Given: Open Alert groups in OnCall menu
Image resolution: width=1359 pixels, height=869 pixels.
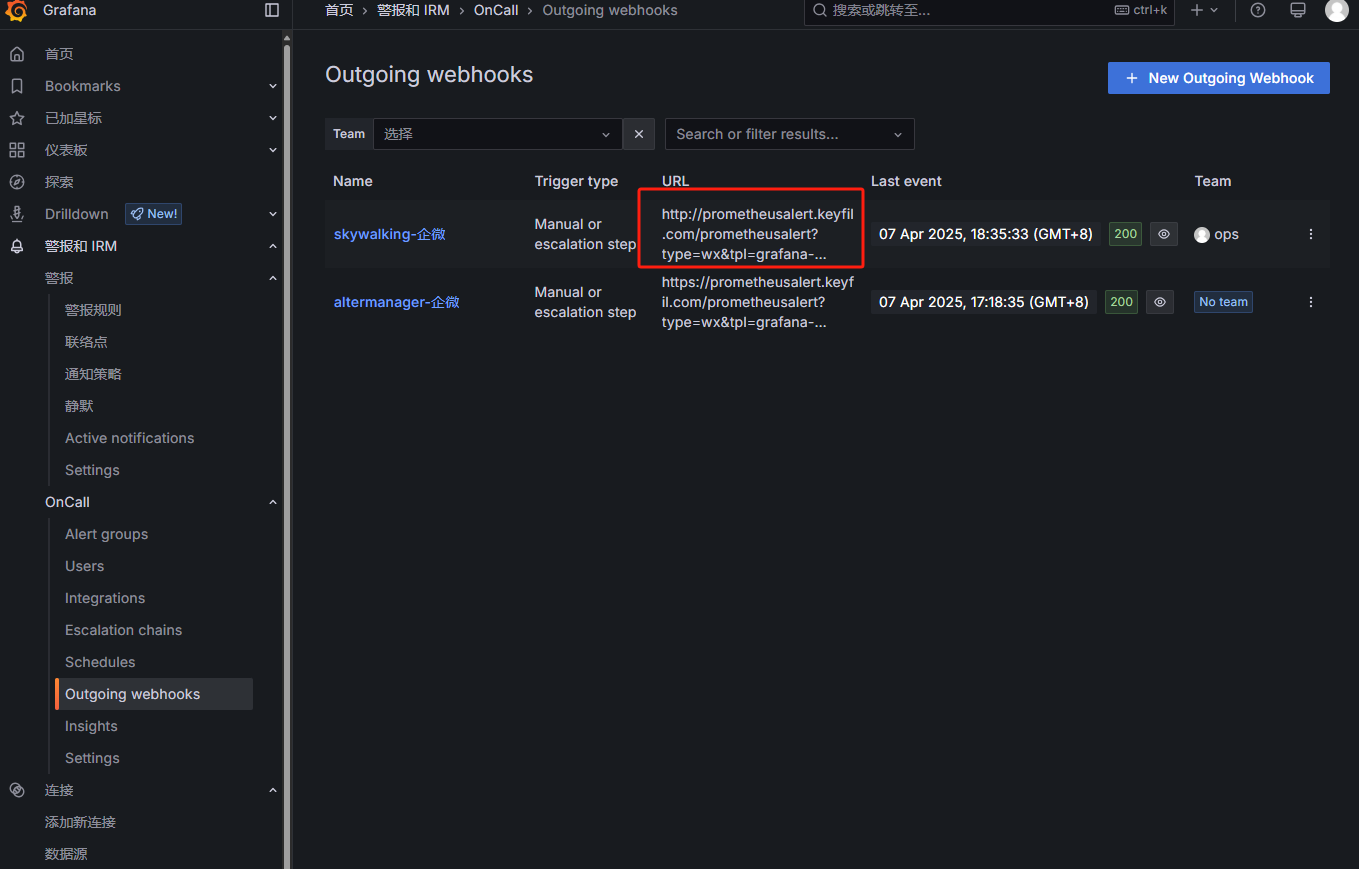Looking at the screenshot, I should (x=106, y=534).
